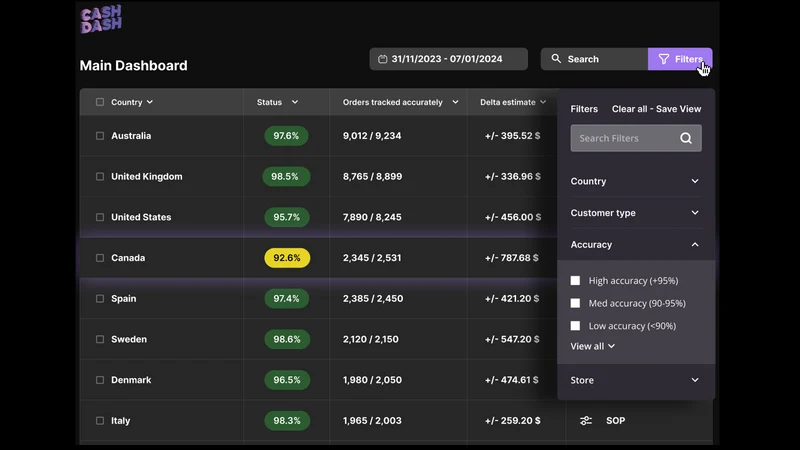The image size is (800, 450).
Task: Click the sliders icon beside SOP
Action: coord(586,420)
